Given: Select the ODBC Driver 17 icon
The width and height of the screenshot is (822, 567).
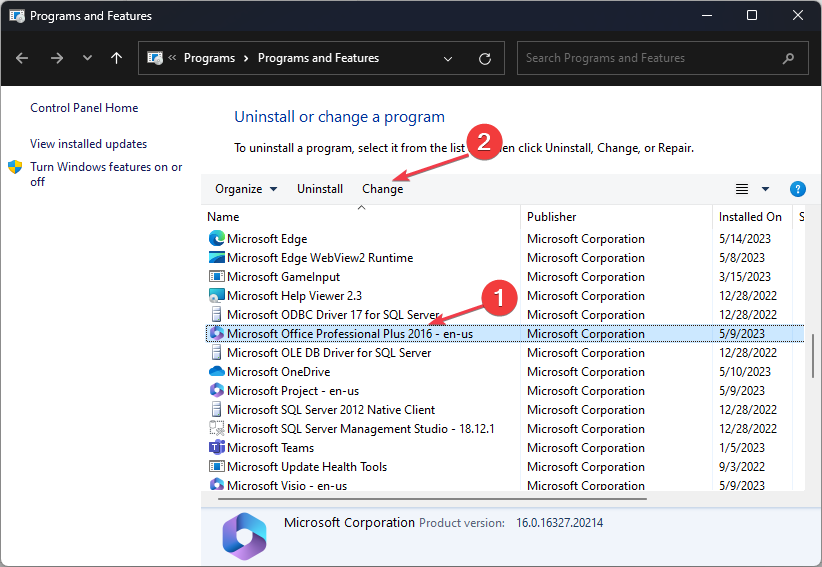Looking at the screenshot, I should [x=216, y=314].
